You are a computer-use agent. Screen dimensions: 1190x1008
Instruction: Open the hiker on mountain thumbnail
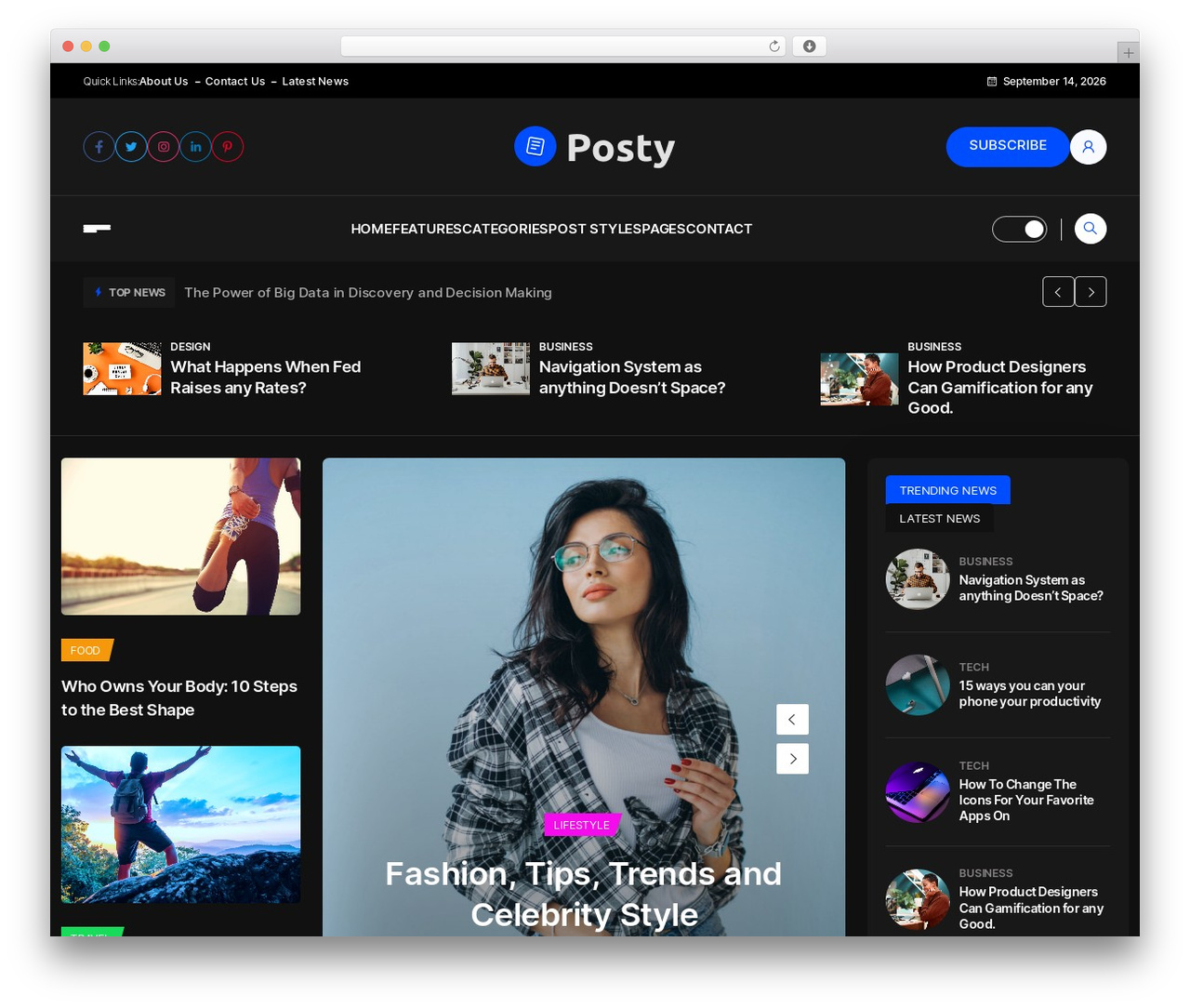point(181,825)
